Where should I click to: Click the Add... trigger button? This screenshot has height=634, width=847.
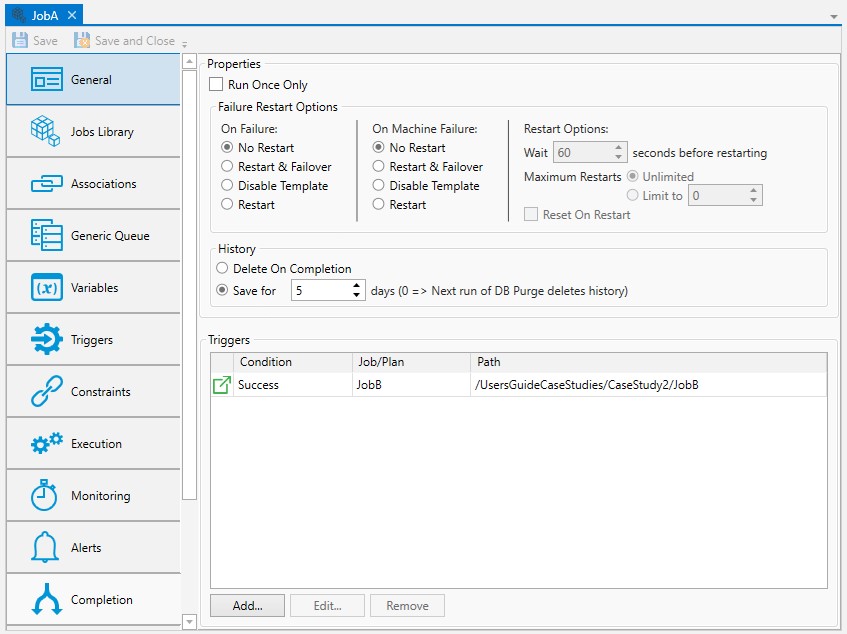point(247,605)
